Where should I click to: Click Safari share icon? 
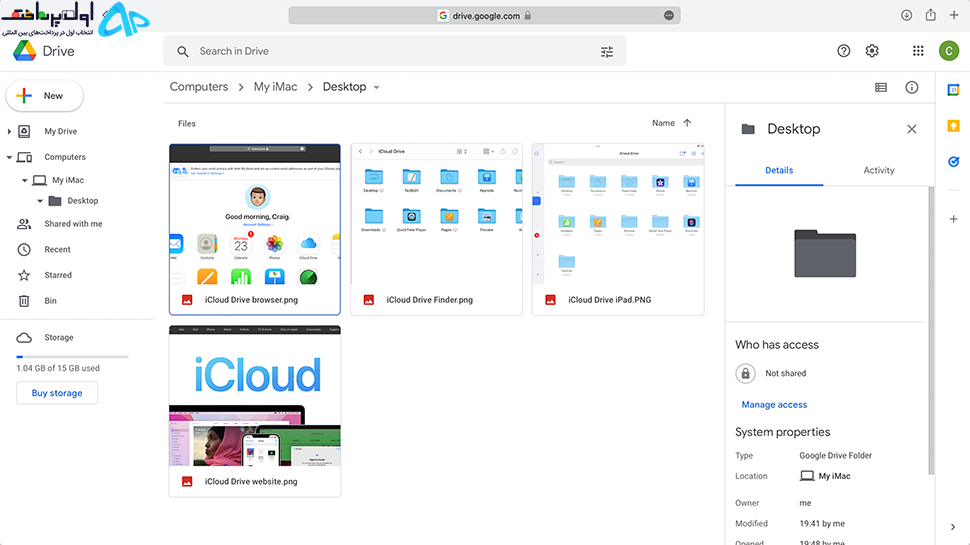point(930,15)
